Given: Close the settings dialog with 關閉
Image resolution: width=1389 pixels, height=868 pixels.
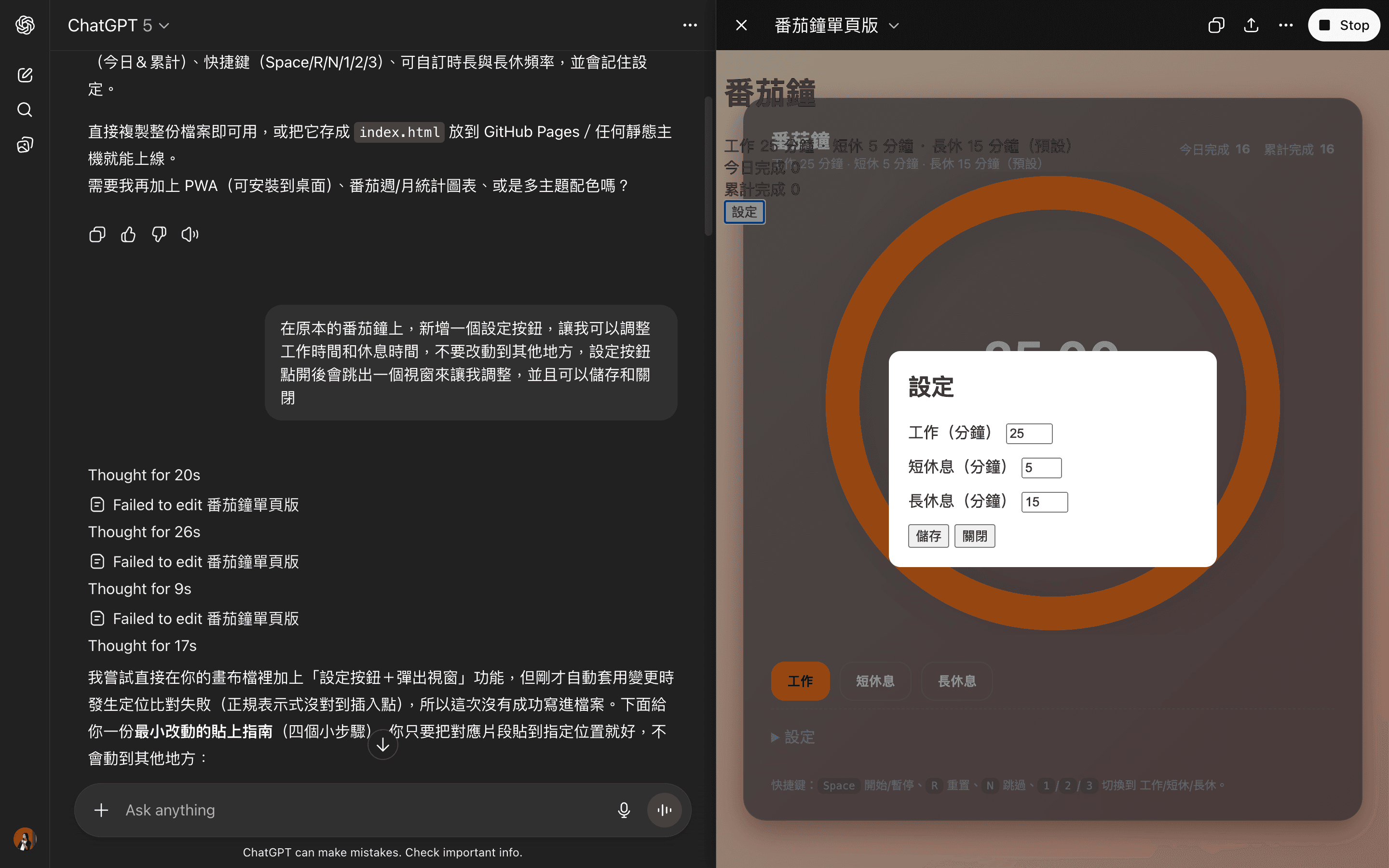Looking at the screenshot, I should (x=975, y=536).
